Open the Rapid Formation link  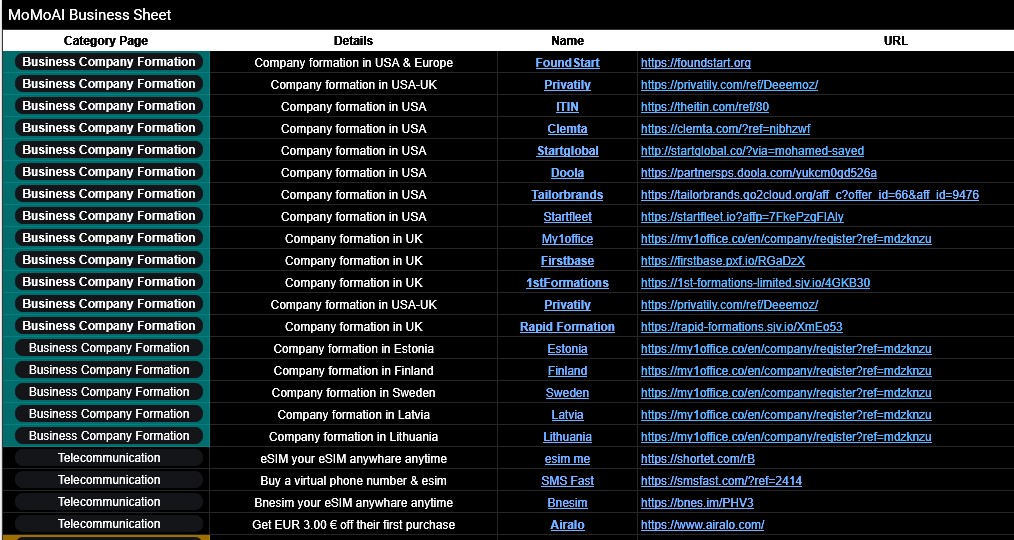(567, 327)
